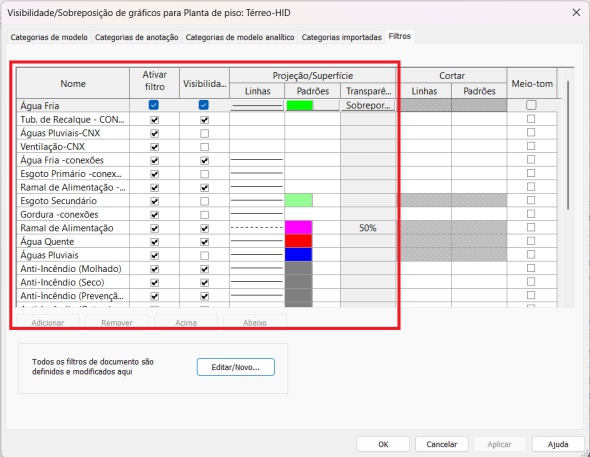Disable visibility for Água Fria -conexões
590x457 pixels.
(204, 160)
